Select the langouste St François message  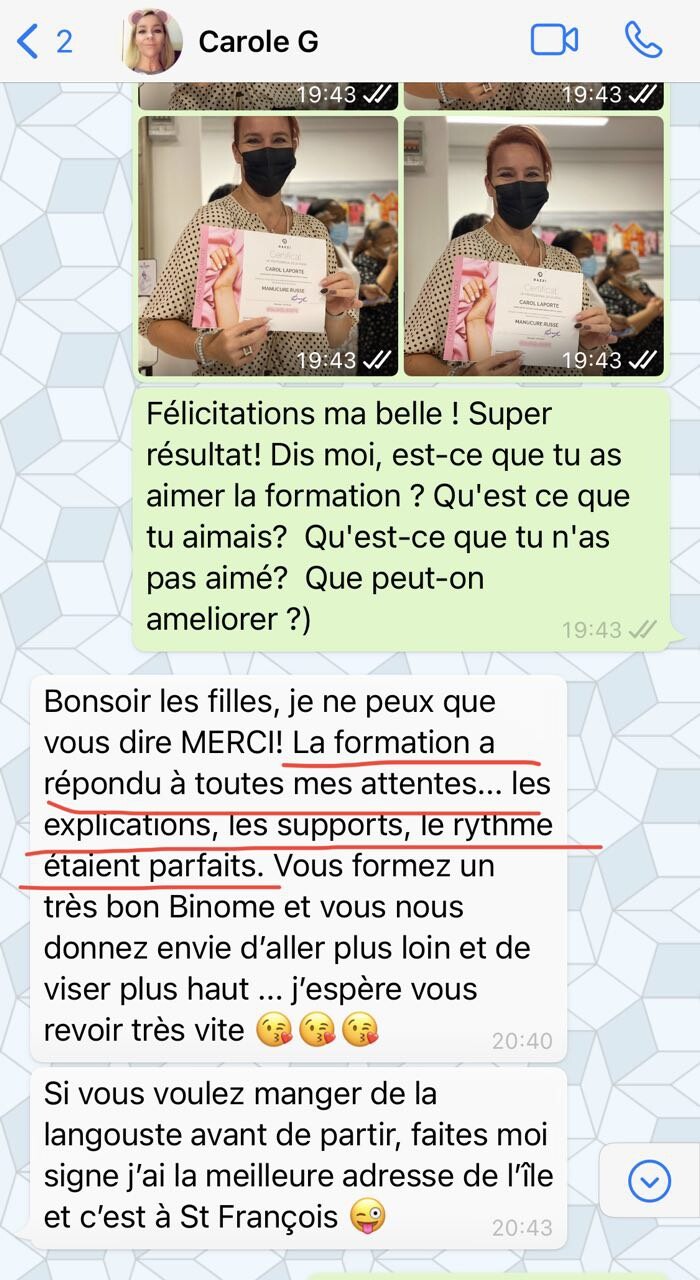298,1157
